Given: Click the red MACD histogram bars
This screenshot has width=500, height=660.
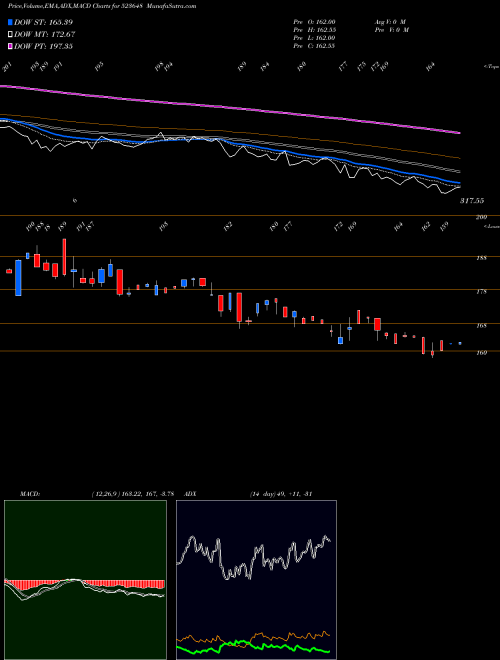Looking at the screenshot, I should click(84, 584).
